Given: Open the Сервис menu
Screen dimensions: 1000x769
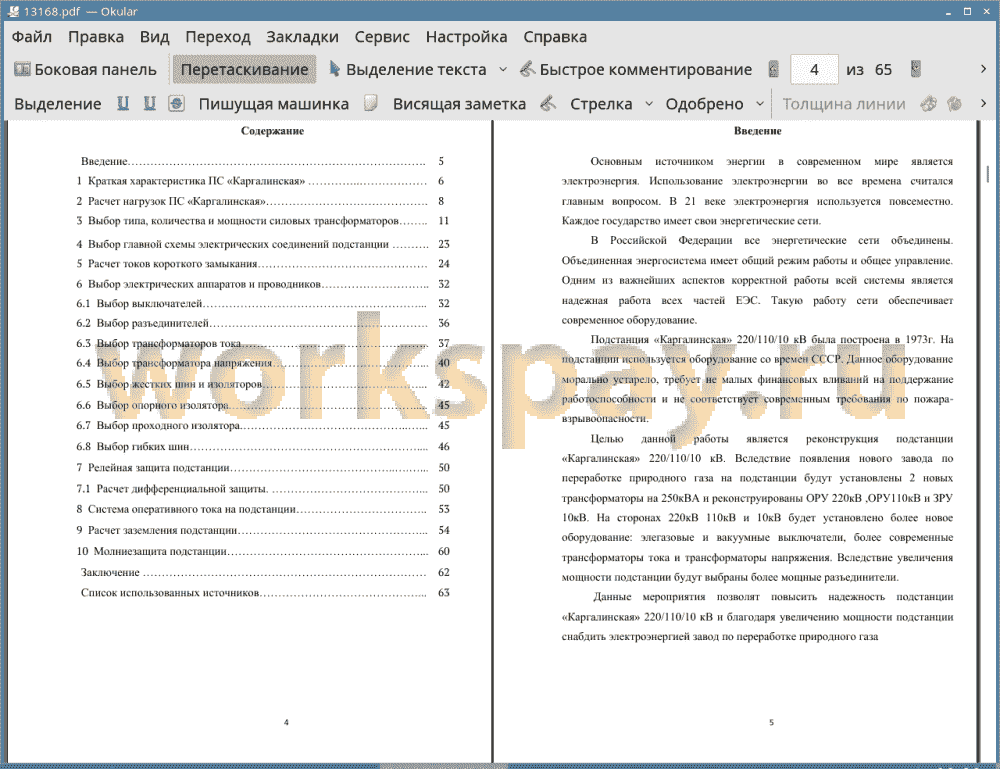Looking at the screenshot, I should pyautogui.click(x=382, y=37).
